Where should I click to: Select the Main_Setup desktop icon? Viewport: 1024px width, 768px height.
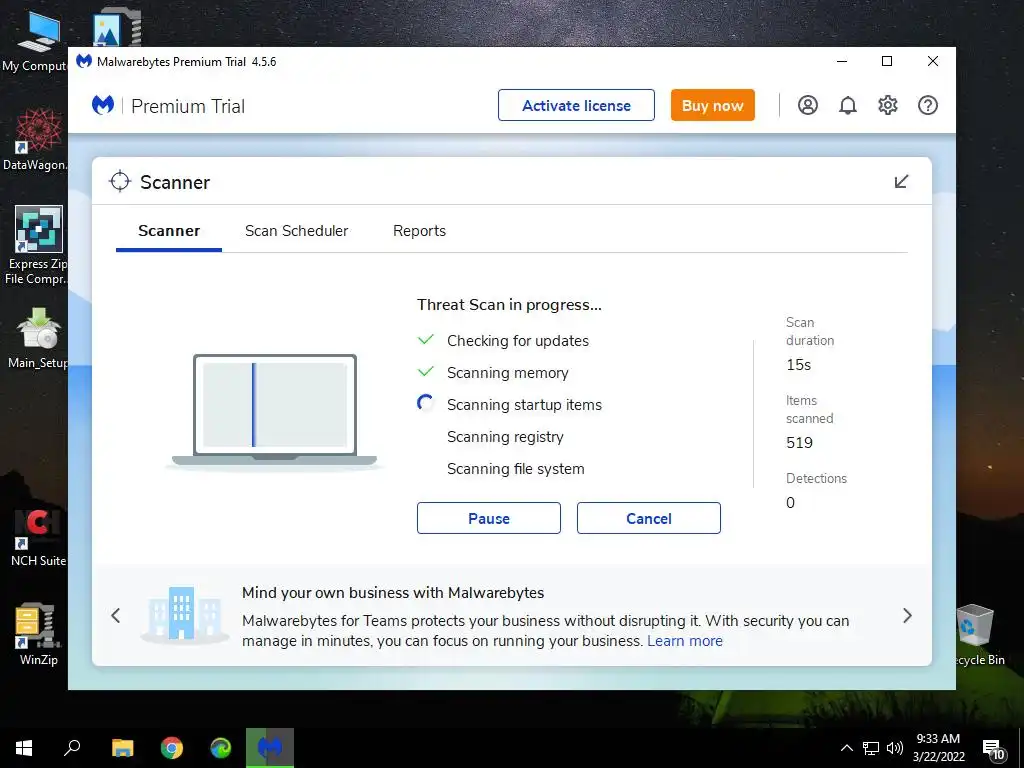click(x=38, y=338)
